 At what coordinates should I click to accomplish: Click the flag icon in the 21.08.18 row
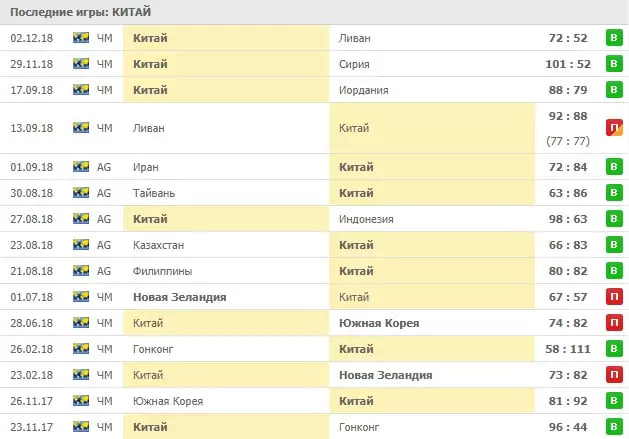(x=81, y=271)
